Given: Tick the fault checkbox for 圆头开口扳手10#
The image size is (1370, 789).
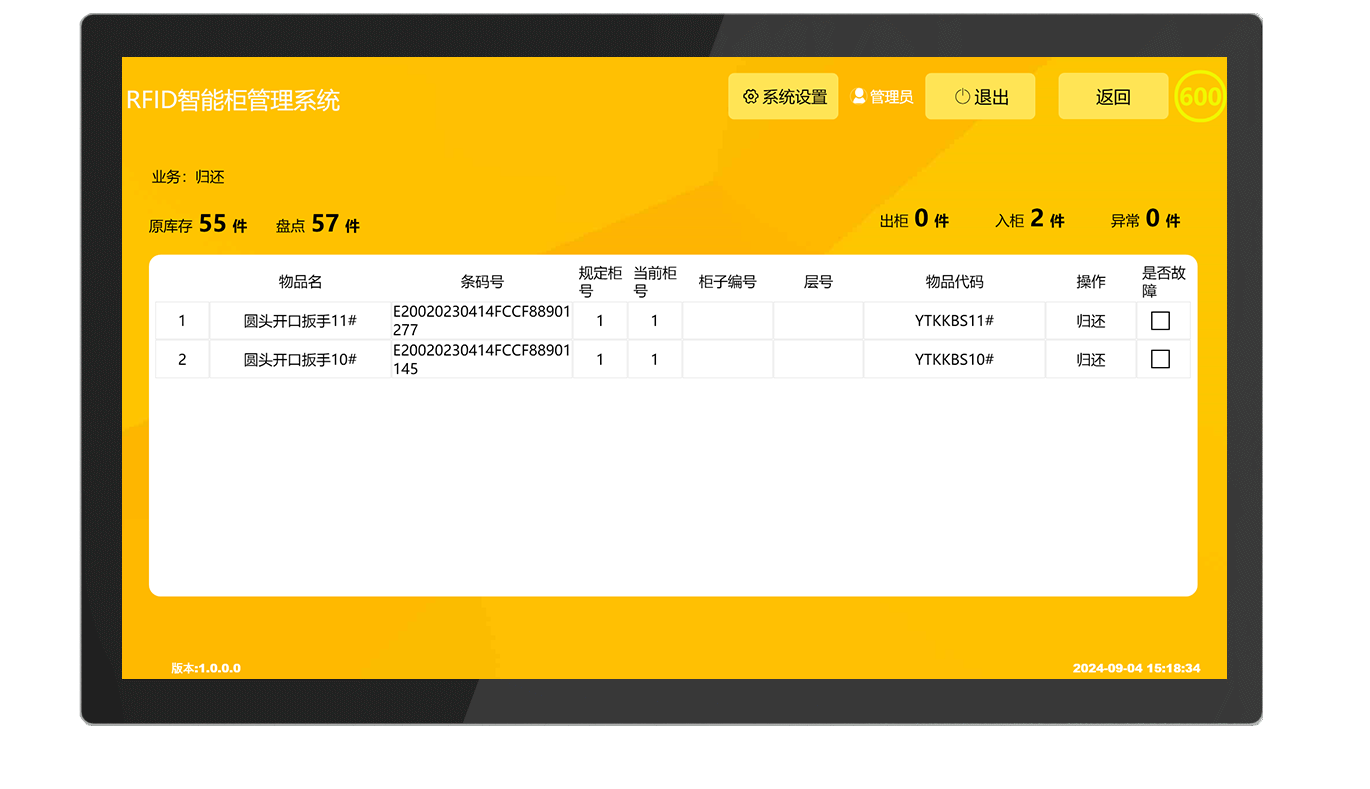Looking at the screenshot, I should 1160,359.
